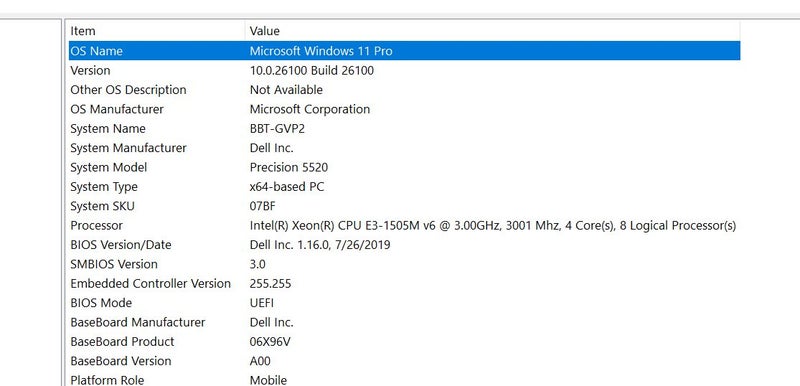Select the BaseBoard Product row label

122,342
